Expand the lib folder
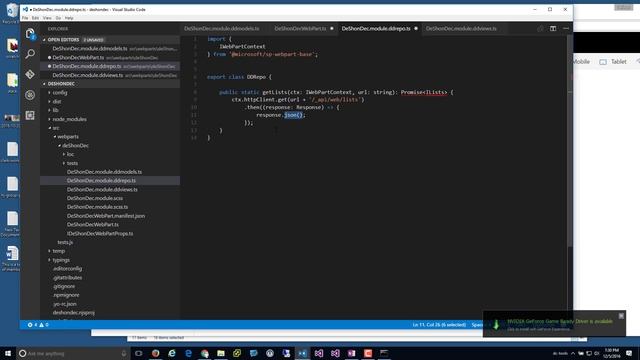 click(56, 110)
